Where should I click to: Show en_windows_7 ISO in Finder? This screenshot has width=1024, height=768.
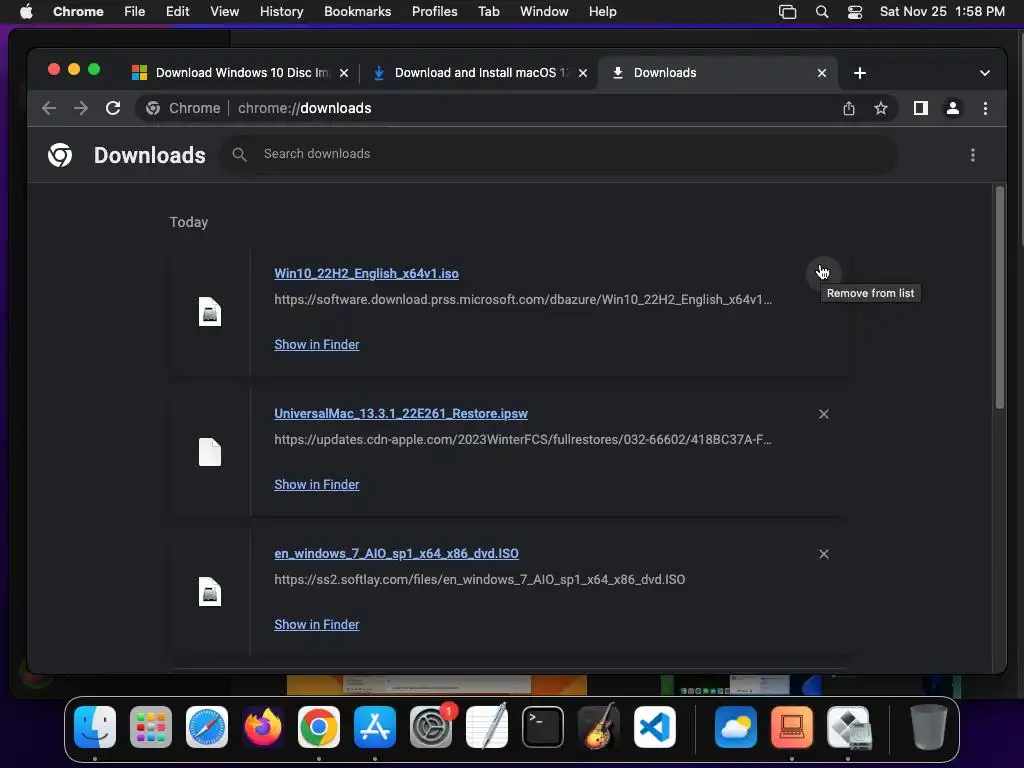[x=317, y=624]
